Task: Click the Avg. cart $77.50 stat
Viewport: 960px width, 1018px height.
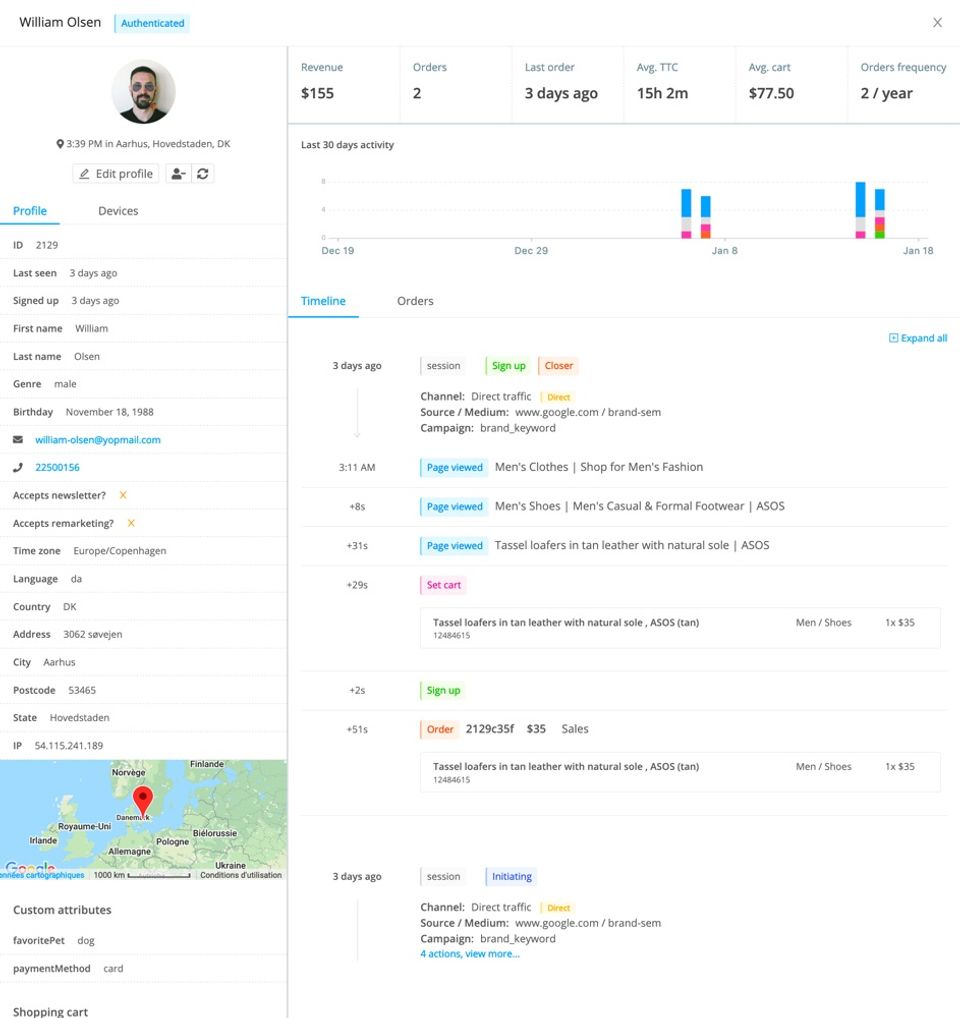Action: tap(791, 84)
